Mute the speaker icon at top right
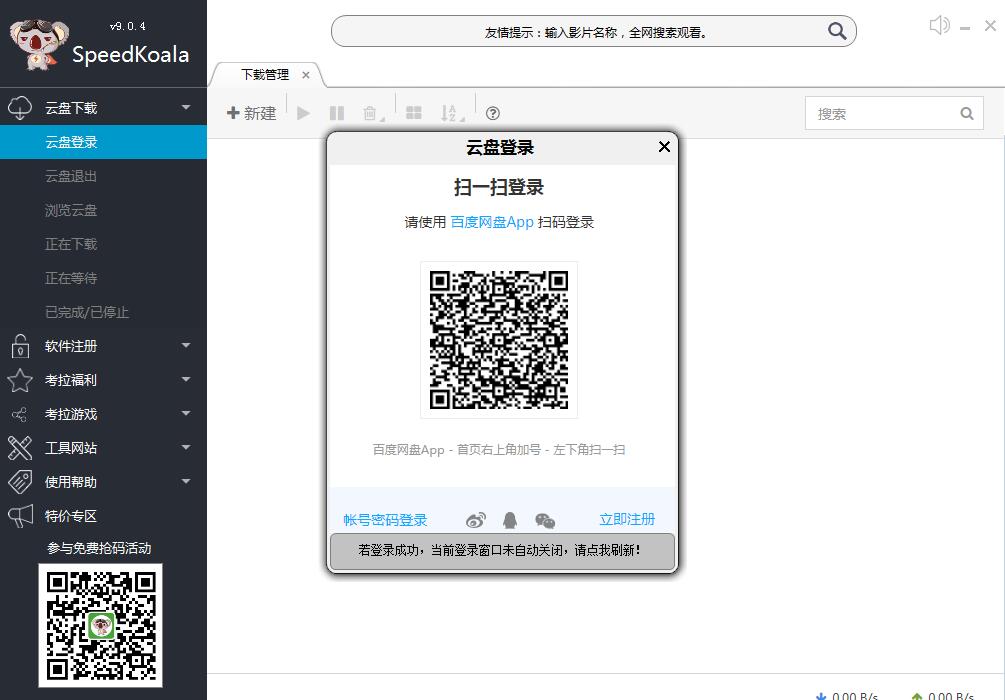The width and height of the screenshot is (1005, 700). click(938, 24)
